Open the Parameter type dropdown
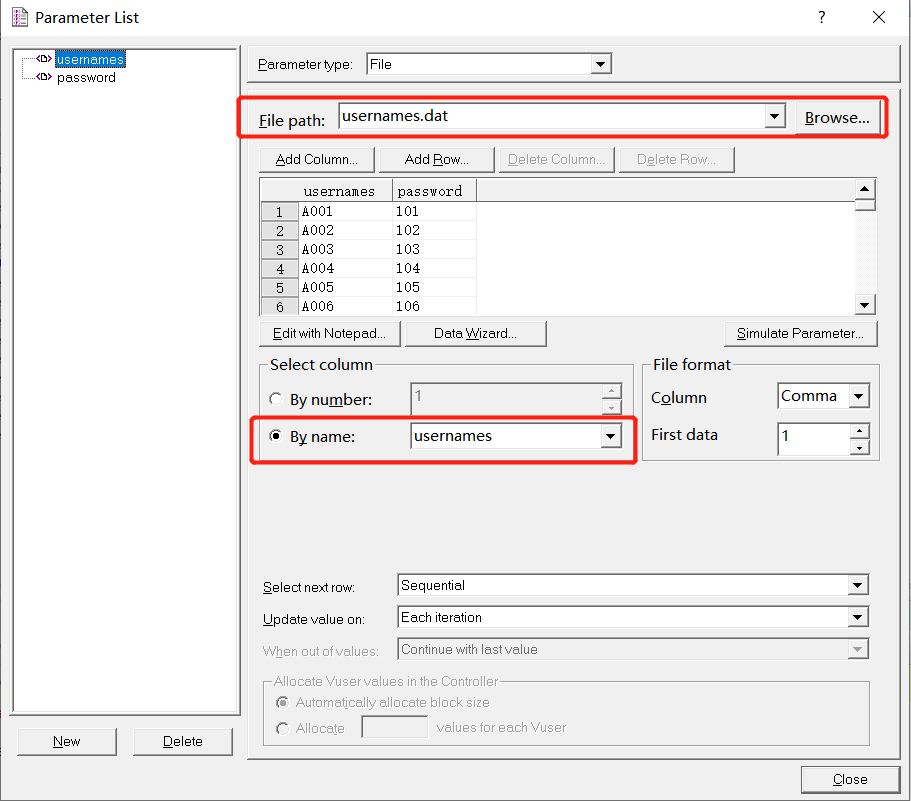The image size is (911, 801). [x=601, y=64]
